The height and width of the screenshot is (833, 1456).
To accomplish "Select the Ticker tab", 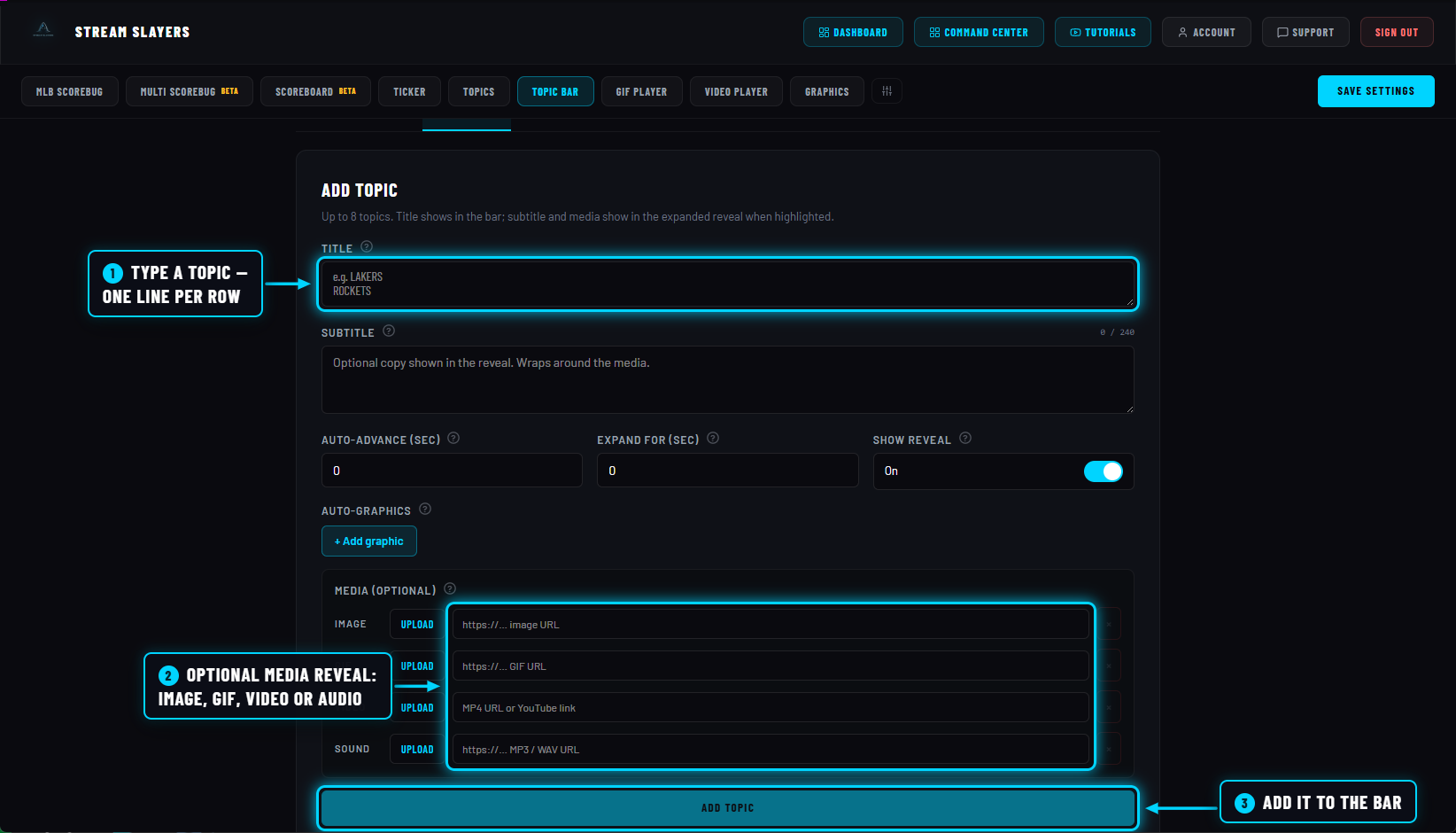I will point(409,91).
